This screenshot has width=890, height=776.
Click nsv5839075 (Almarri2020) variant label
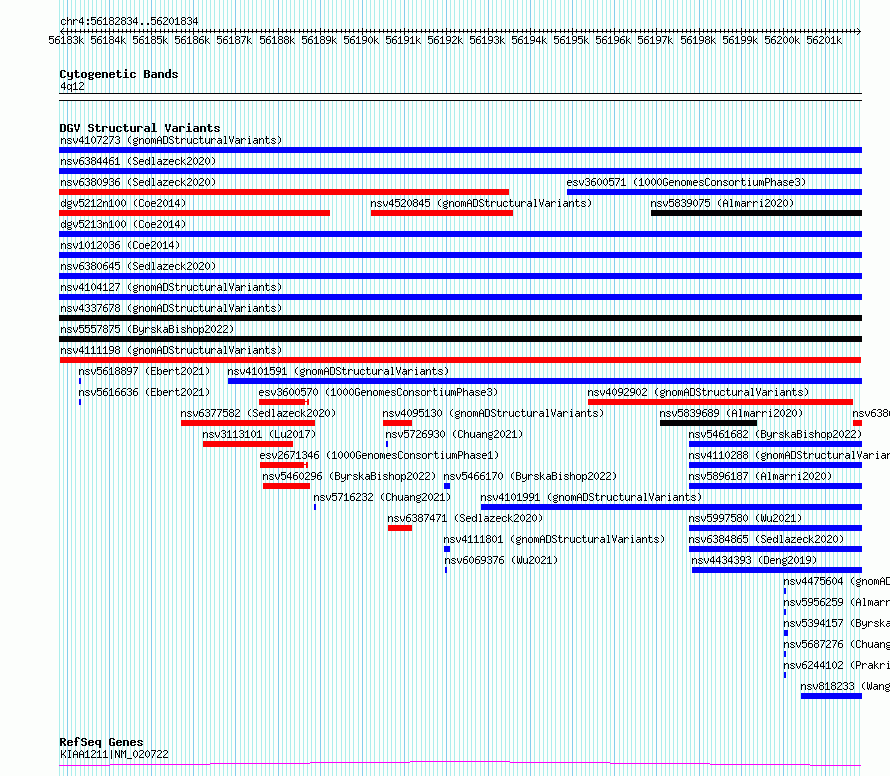[722, 203]
